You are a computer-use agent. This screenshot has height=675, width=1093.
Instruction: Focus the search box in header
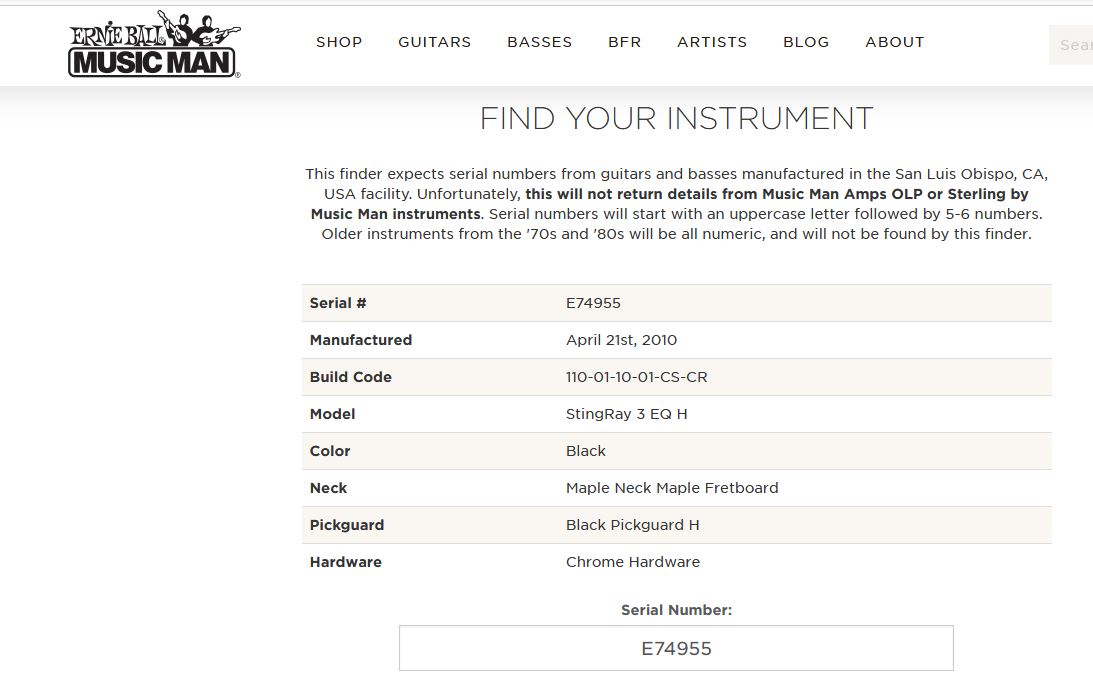(x=1071, y=45)
